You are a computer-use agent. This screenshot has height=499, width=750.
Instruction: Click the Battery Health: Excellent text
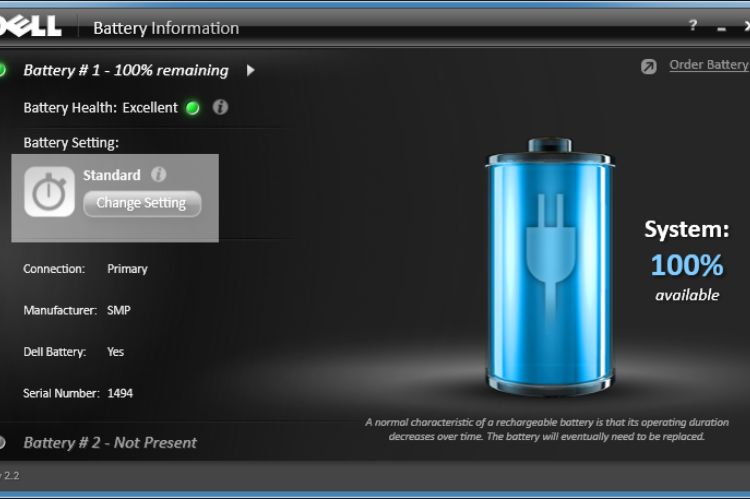click(100, 108)
